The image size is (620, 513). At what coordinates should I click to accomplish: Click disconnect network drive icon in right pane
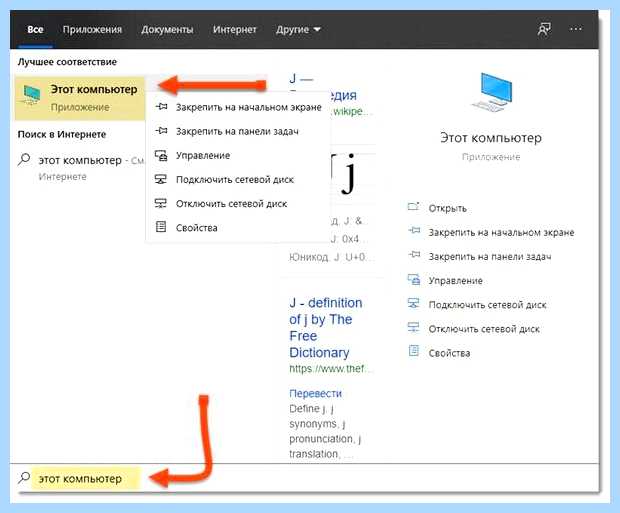pos(414,327)
